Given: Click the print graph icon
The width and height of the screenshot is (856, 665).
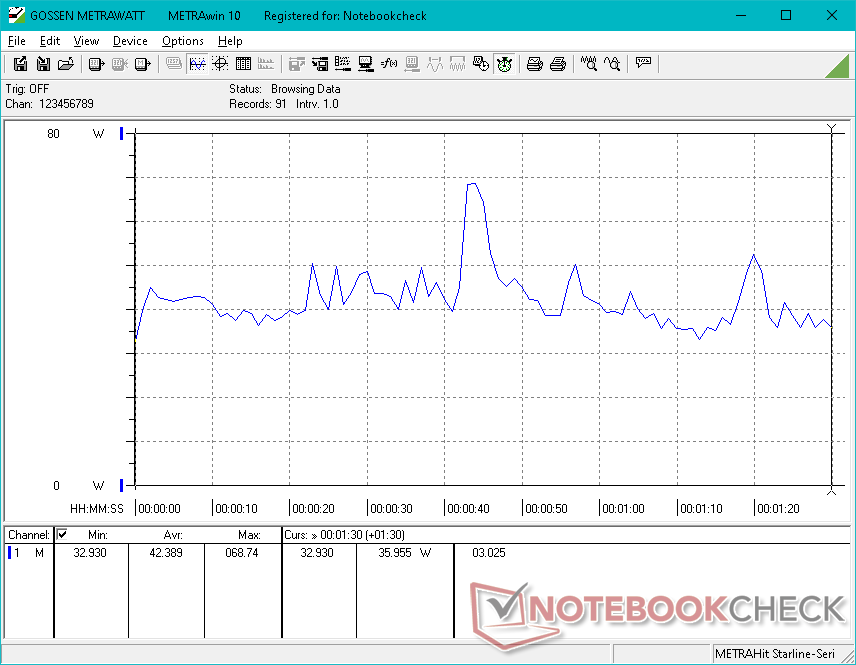Looking at the screenshot, I should point(535,64).
